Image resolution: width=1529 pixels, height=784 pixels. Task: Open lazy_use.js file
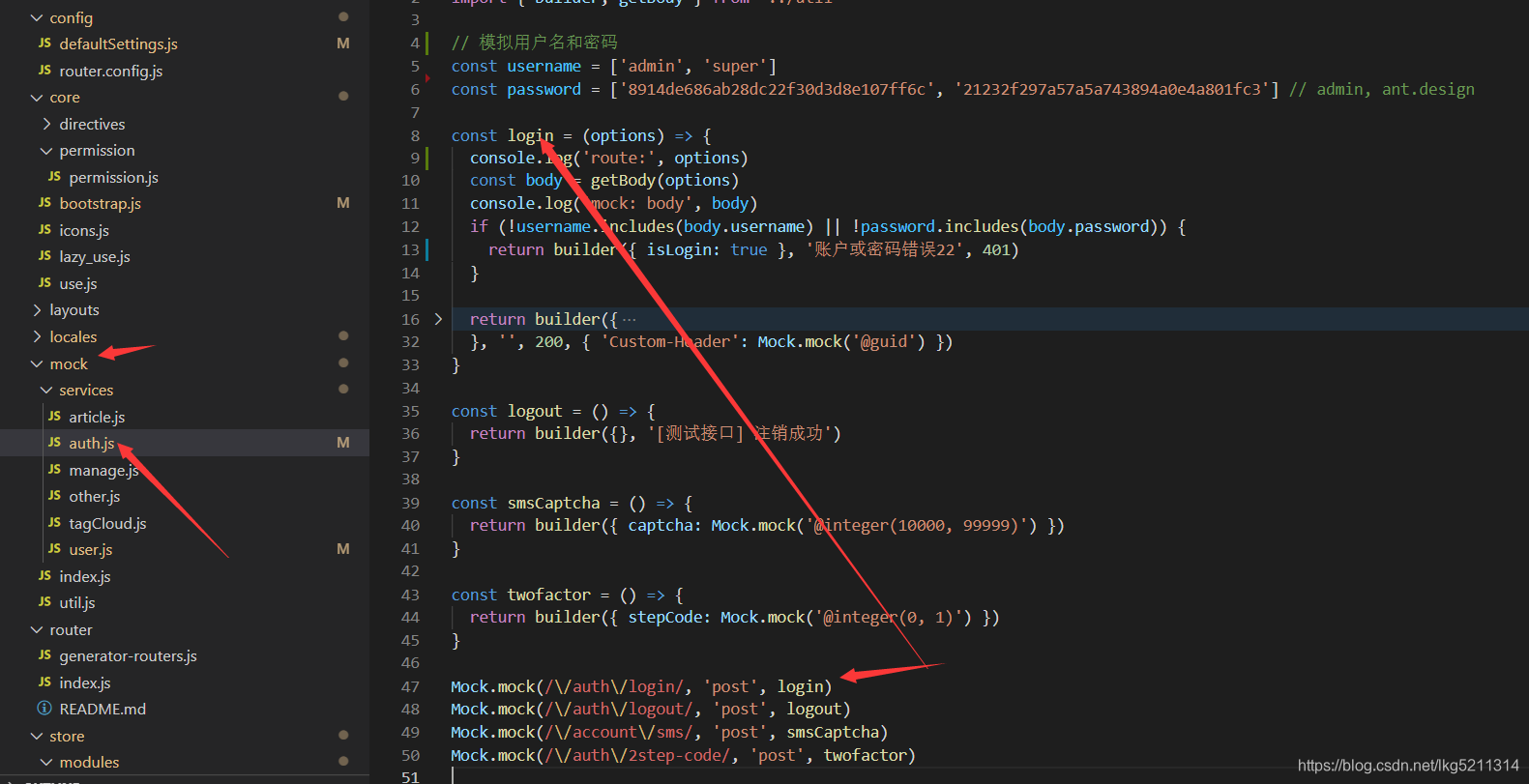[95, 256]
